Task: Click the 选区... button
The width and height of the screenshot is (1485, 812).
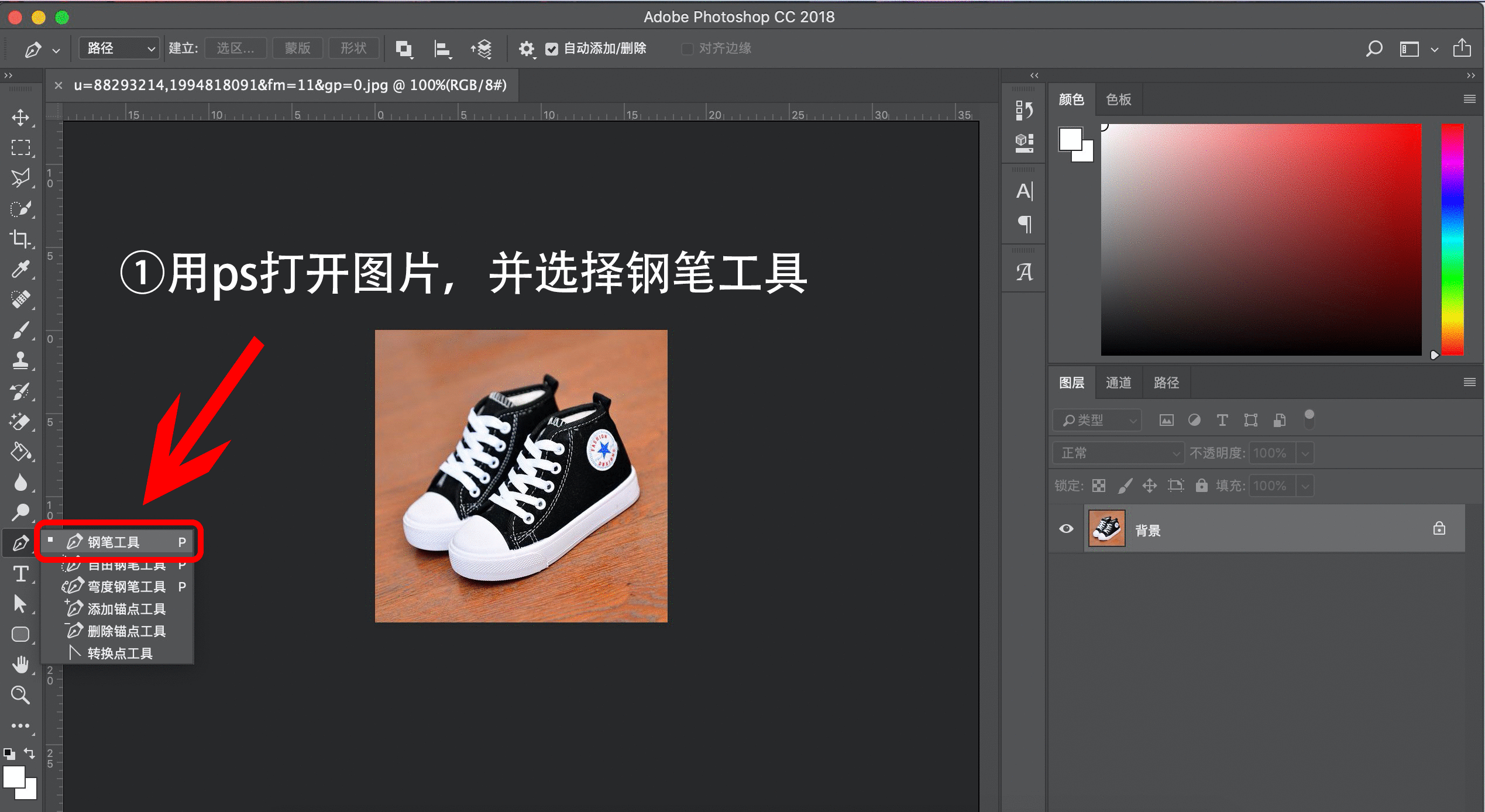Action: 235,49
